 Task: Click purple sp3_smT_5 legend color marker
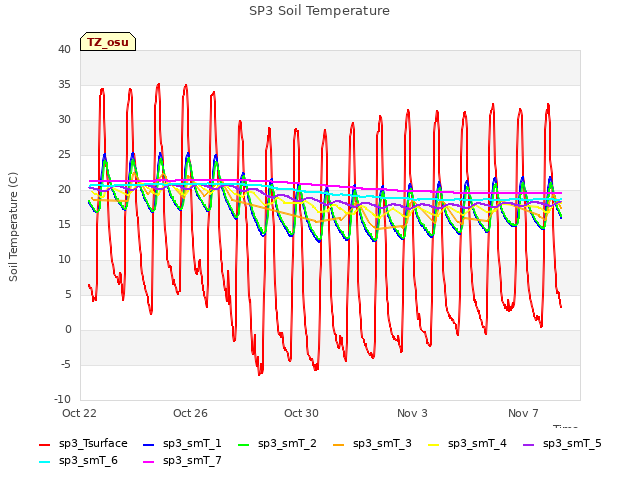(528, 444)
